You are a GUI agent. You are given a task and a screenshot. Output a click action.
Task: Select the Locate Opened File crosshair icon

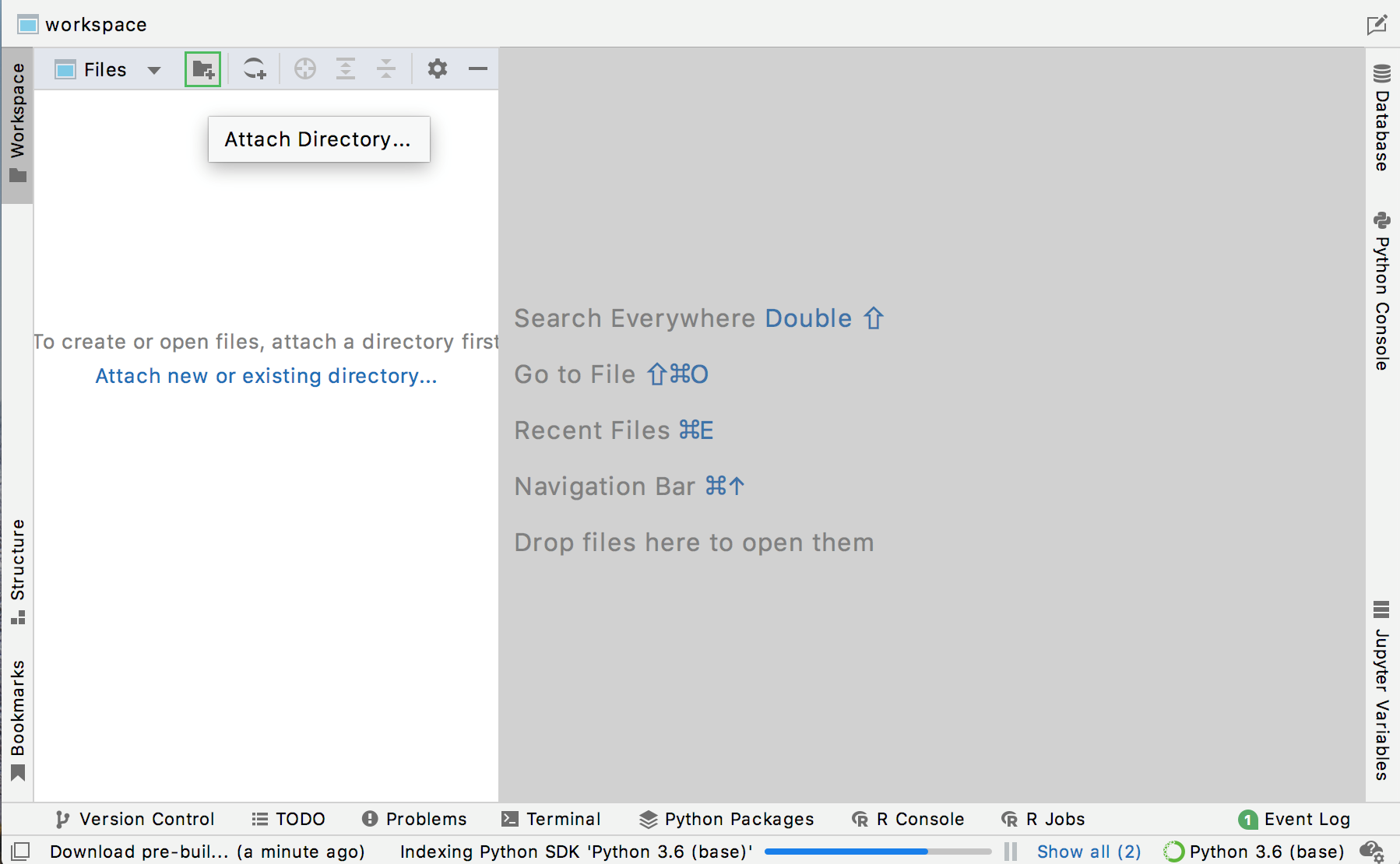(x=304, y=68)
